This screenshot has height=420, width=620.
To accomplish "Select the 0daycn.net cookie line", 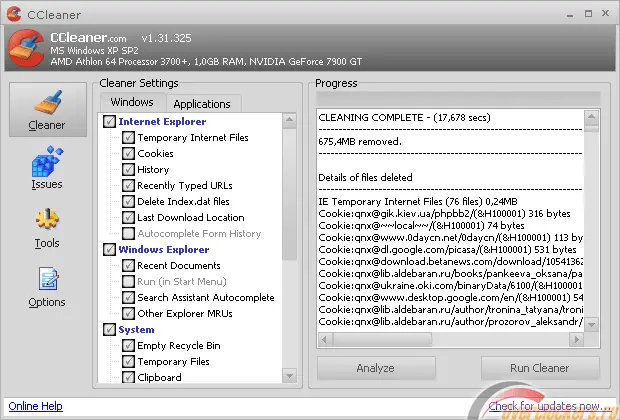I will coord(450,237).
